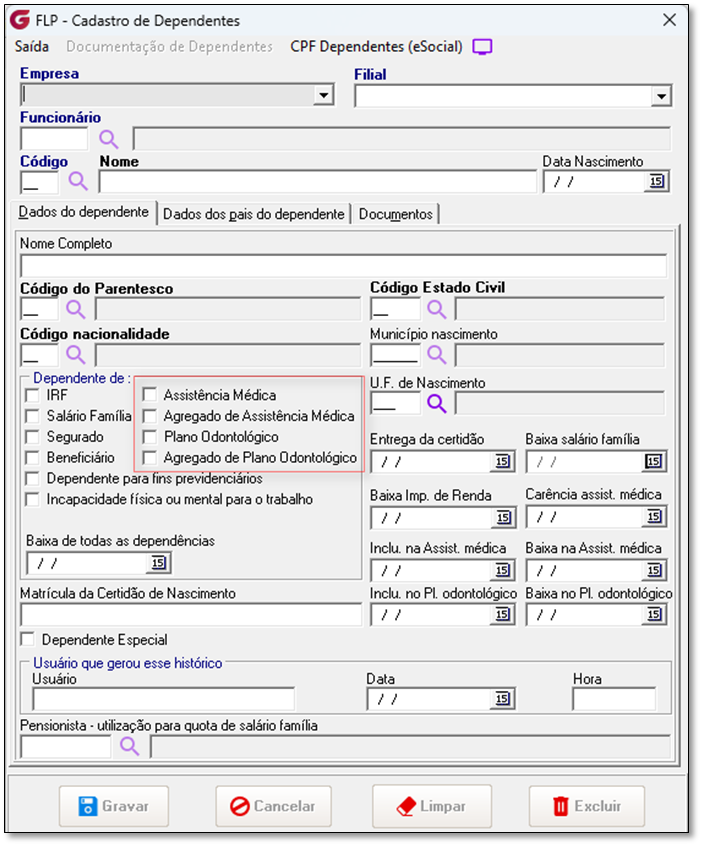Tick Plano Odontológico checkbox
The image size is (702, 846).
coord(149,436)
